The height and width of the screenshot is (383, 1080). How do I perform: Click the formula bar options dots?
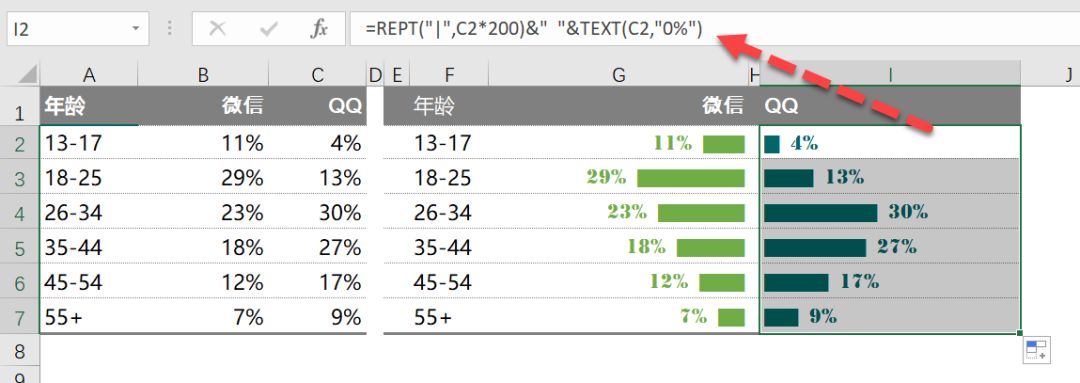click(x=169, y=30)
